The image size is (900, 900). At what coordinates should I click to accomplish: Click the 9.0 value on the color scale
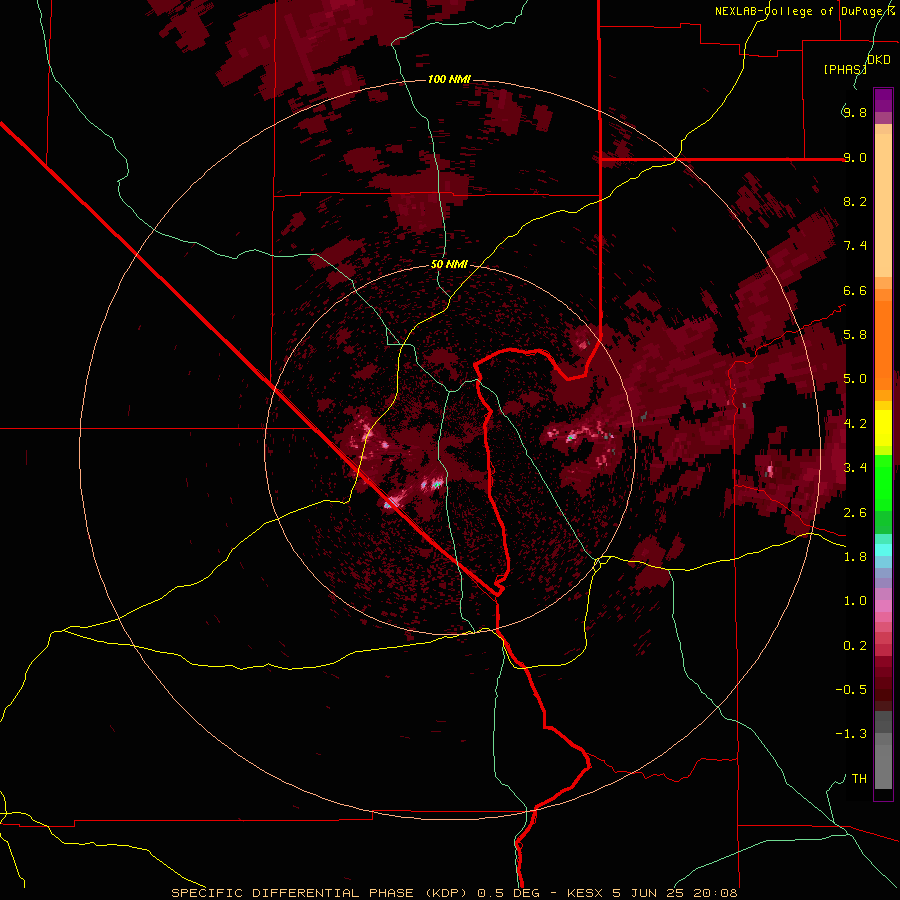point(855,157)
